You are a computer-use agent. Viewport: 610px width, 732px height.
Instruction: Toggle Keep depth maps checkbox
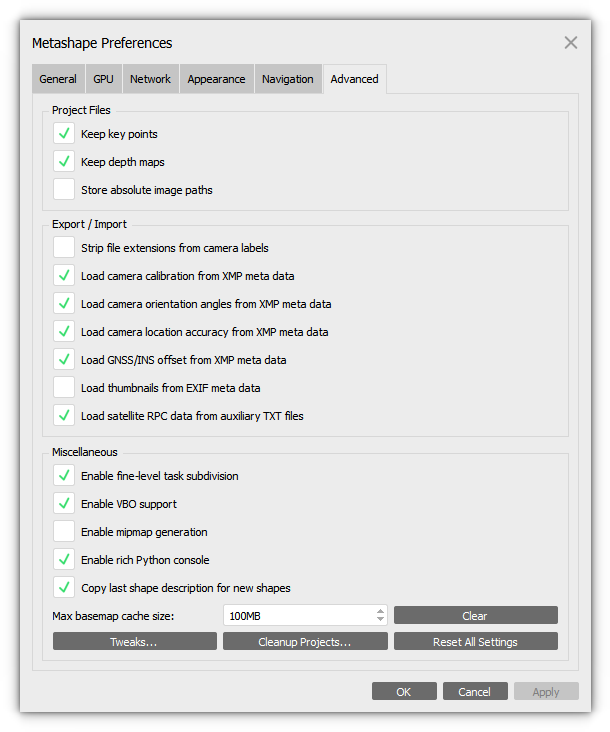[64, 162]
